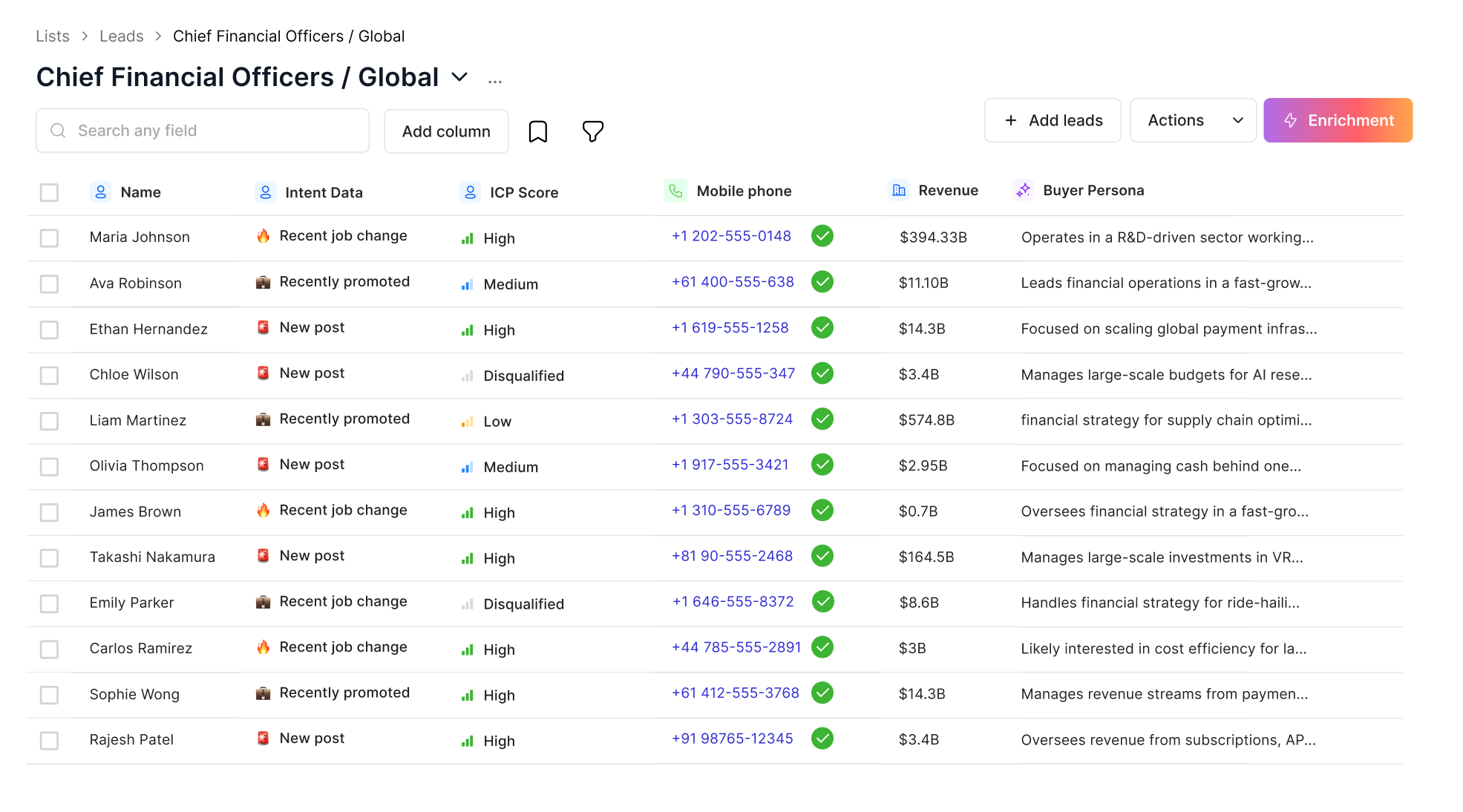This screenshot has height=812, width=1463.
Task: Click the verified checkmark in Liam Martinez row
Action: pos(822,419)
